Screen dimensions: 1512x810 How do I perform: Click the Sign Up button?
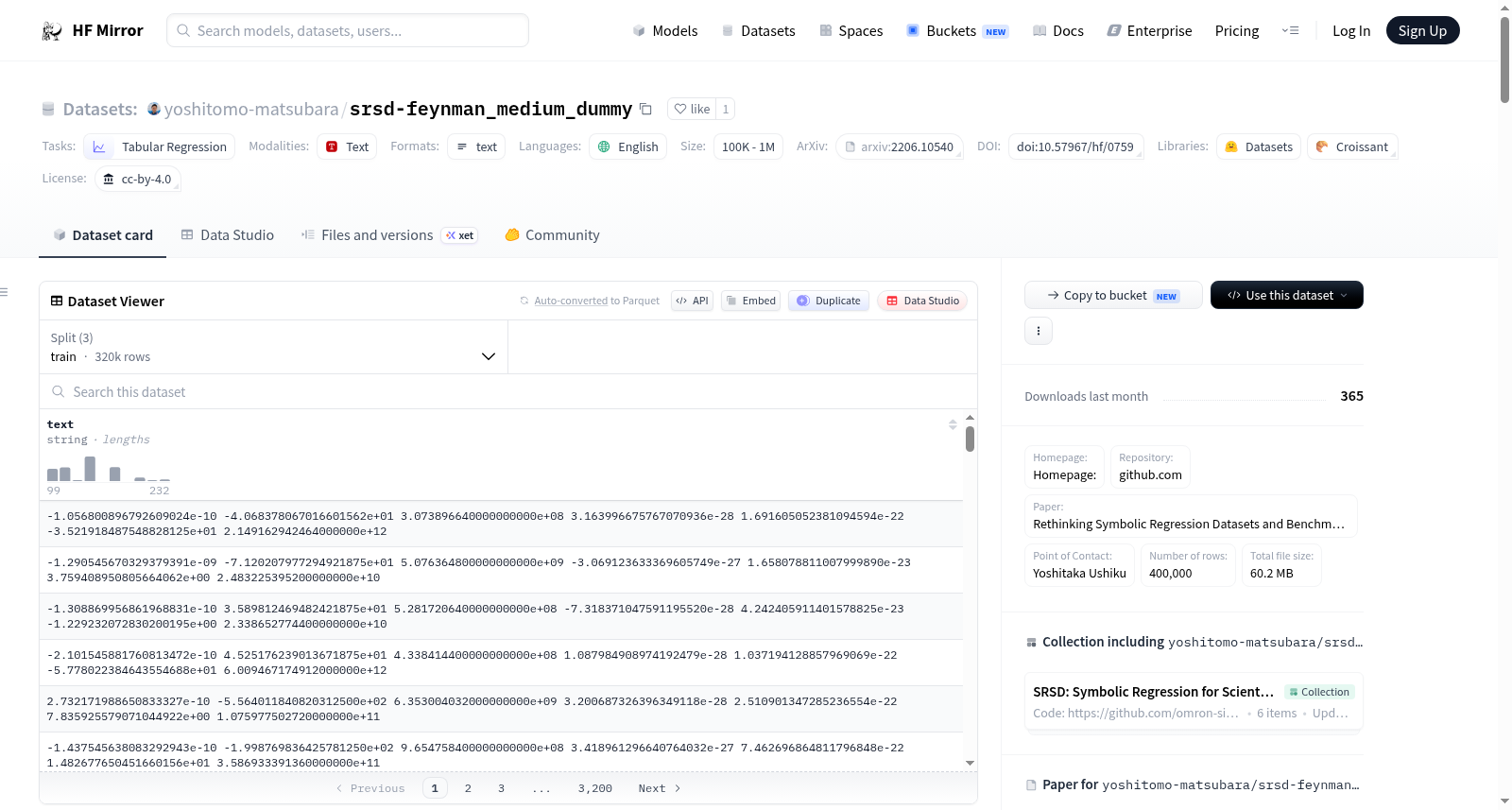(1422, 30)
